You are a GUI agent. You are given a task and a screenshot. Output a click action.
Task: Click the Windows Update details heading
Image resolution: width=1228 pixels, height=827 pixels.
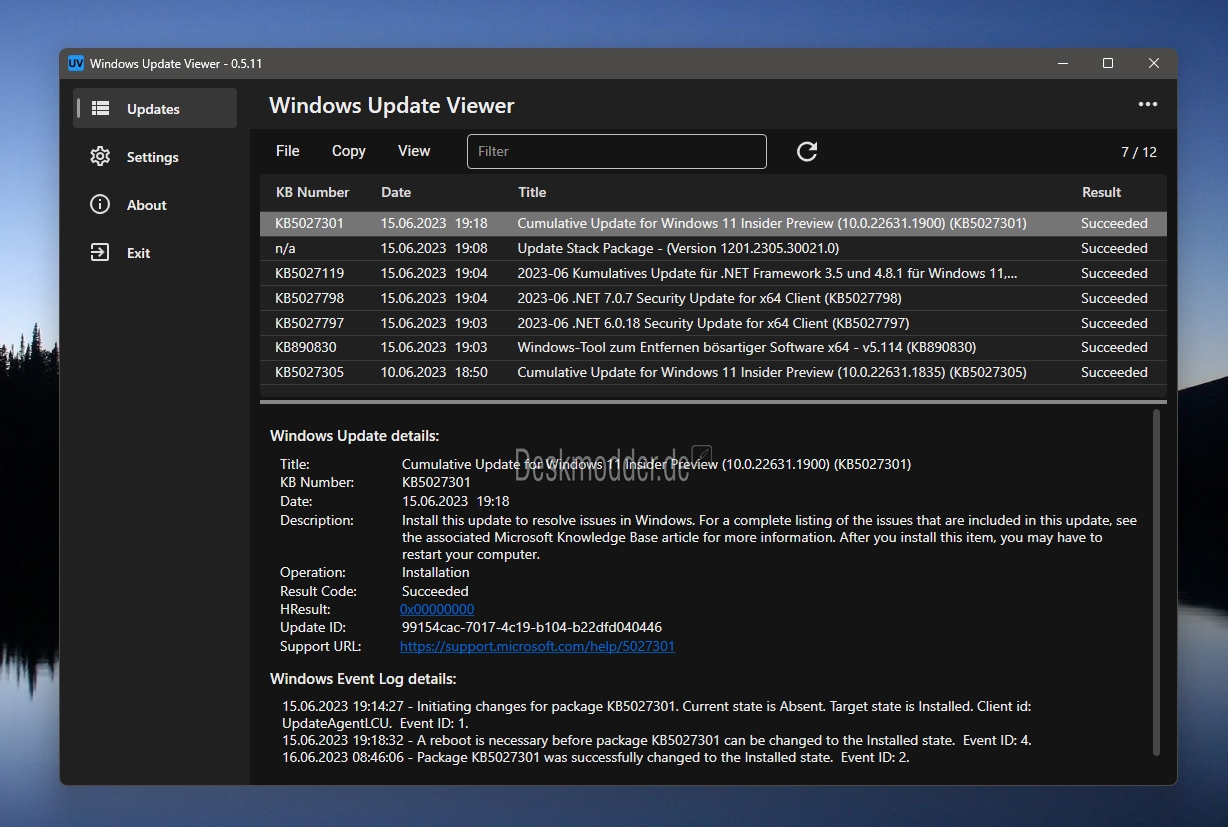pyautogui.click(x=355, y=435)
